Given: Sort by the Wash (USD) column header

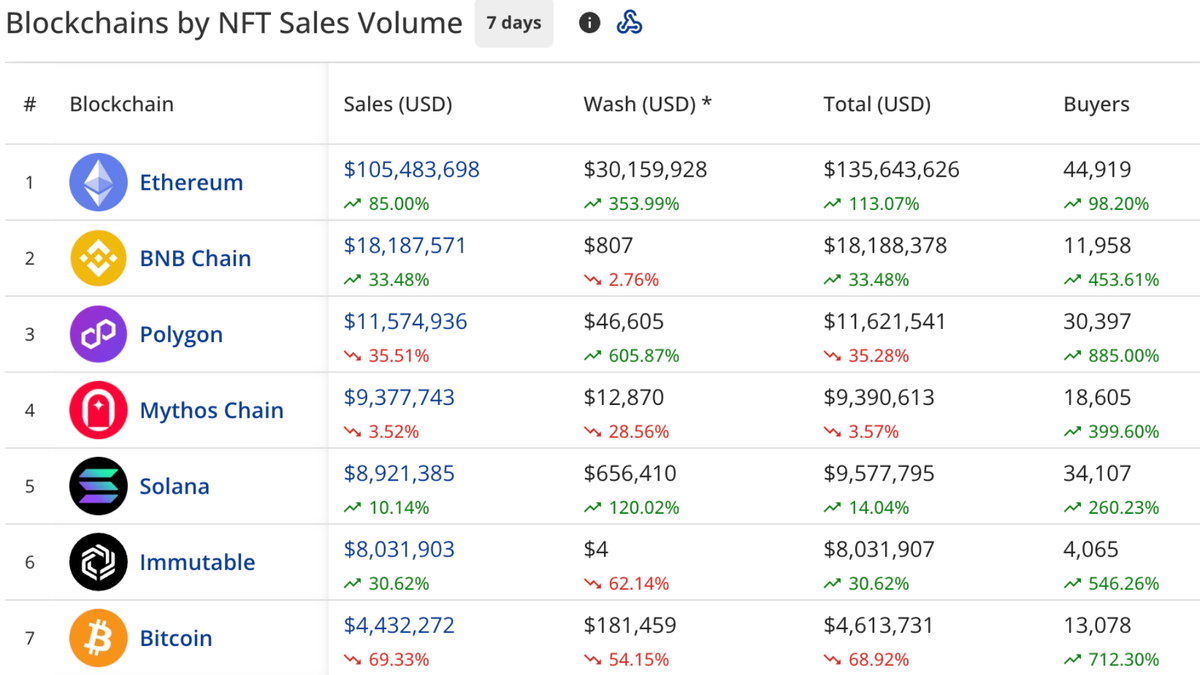Looking at the screenshot, I should (647, 104).
